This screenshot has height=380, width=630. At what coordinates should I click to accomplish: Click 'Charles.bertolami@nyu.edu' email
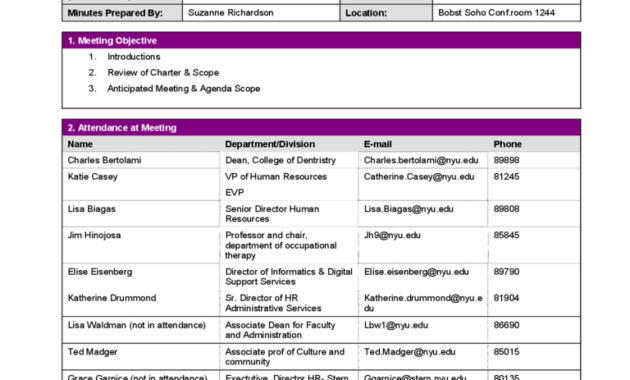tap(421, 160)
